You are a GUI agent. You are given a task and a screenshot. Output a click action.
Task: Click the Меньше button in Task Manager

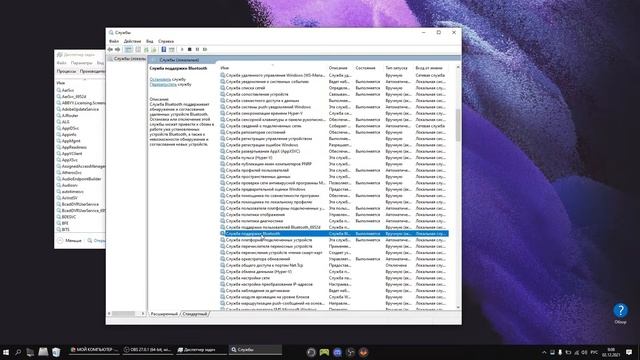pos(70,240)
